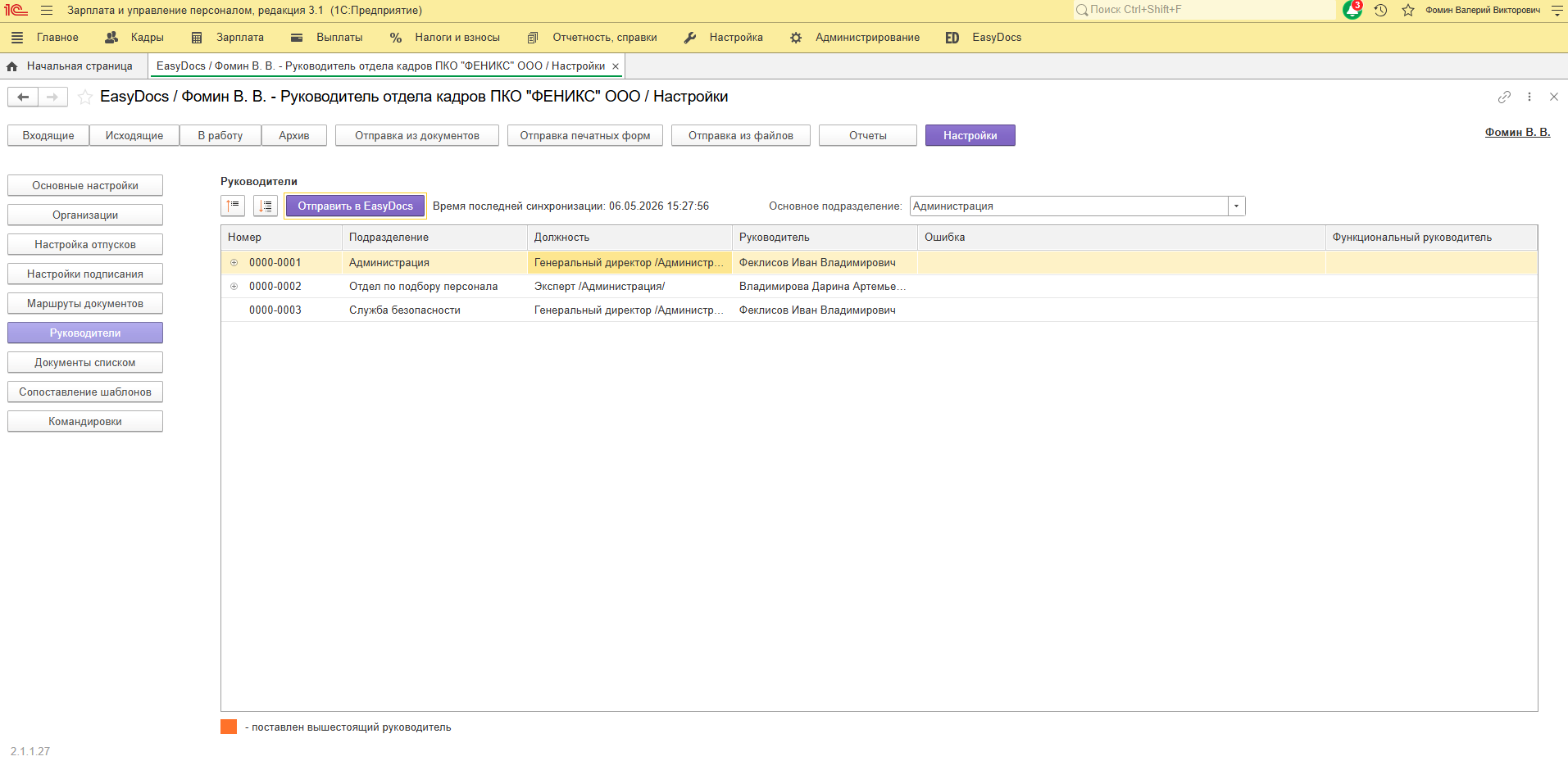1568x770 pixels.
Task: Move the row up with arrow icon
Action: [234, 206]
